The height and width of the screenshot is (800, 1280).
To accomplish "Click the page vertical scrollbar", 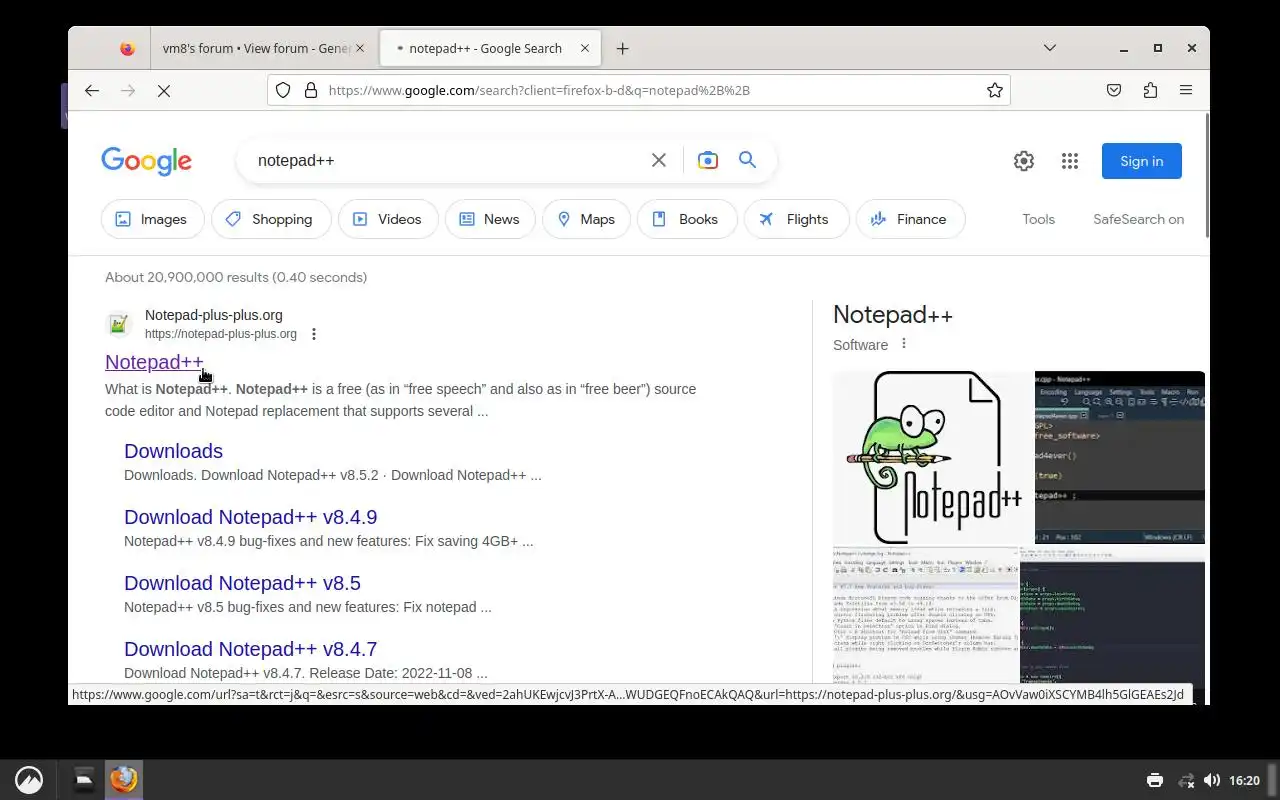I will coord(1207,175).
